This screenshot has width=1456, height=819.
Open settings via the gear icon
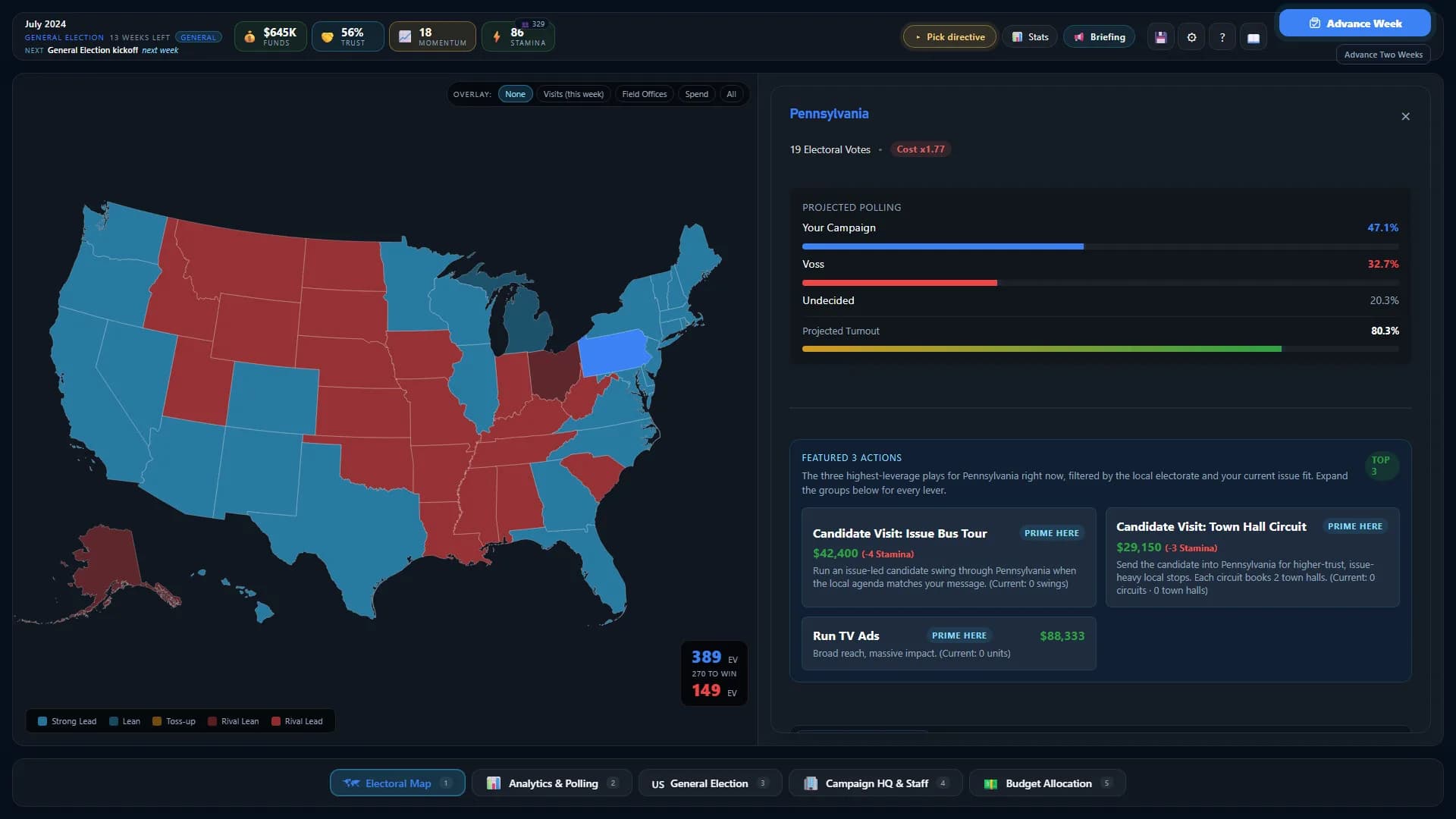(x=1191, y=37)
